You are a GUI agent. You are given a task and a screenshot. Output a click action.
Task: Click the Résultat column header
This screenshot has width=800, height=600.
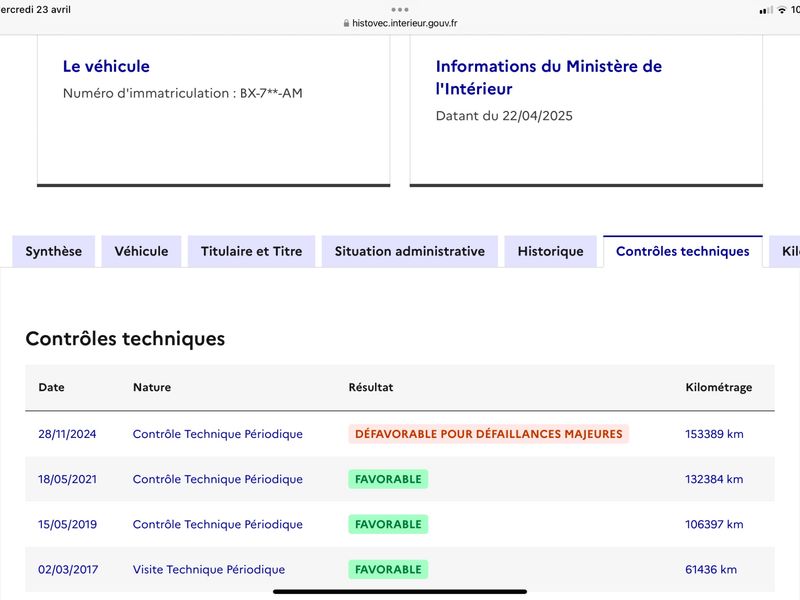[x=371, y=387]
